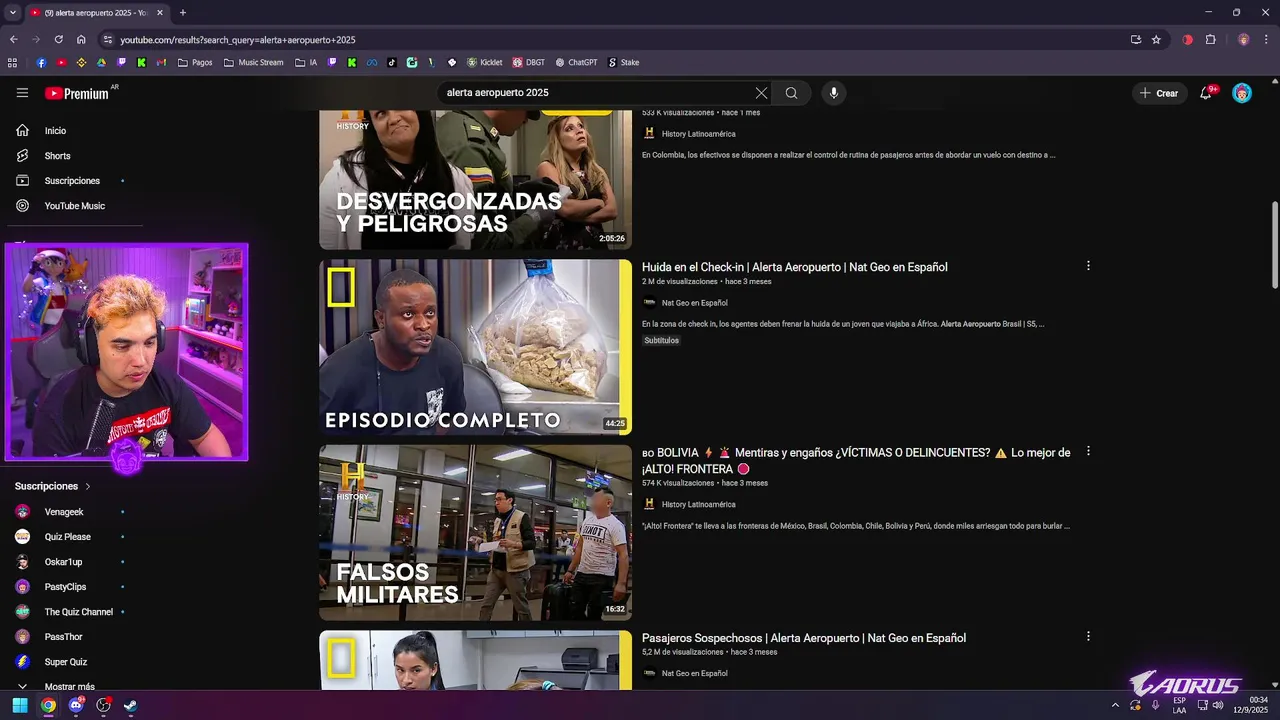The image size is (1280, 720).
Task: Open title Pasajeros Sospechosos Alerta Aeropuerto
Action: point(804,638)
